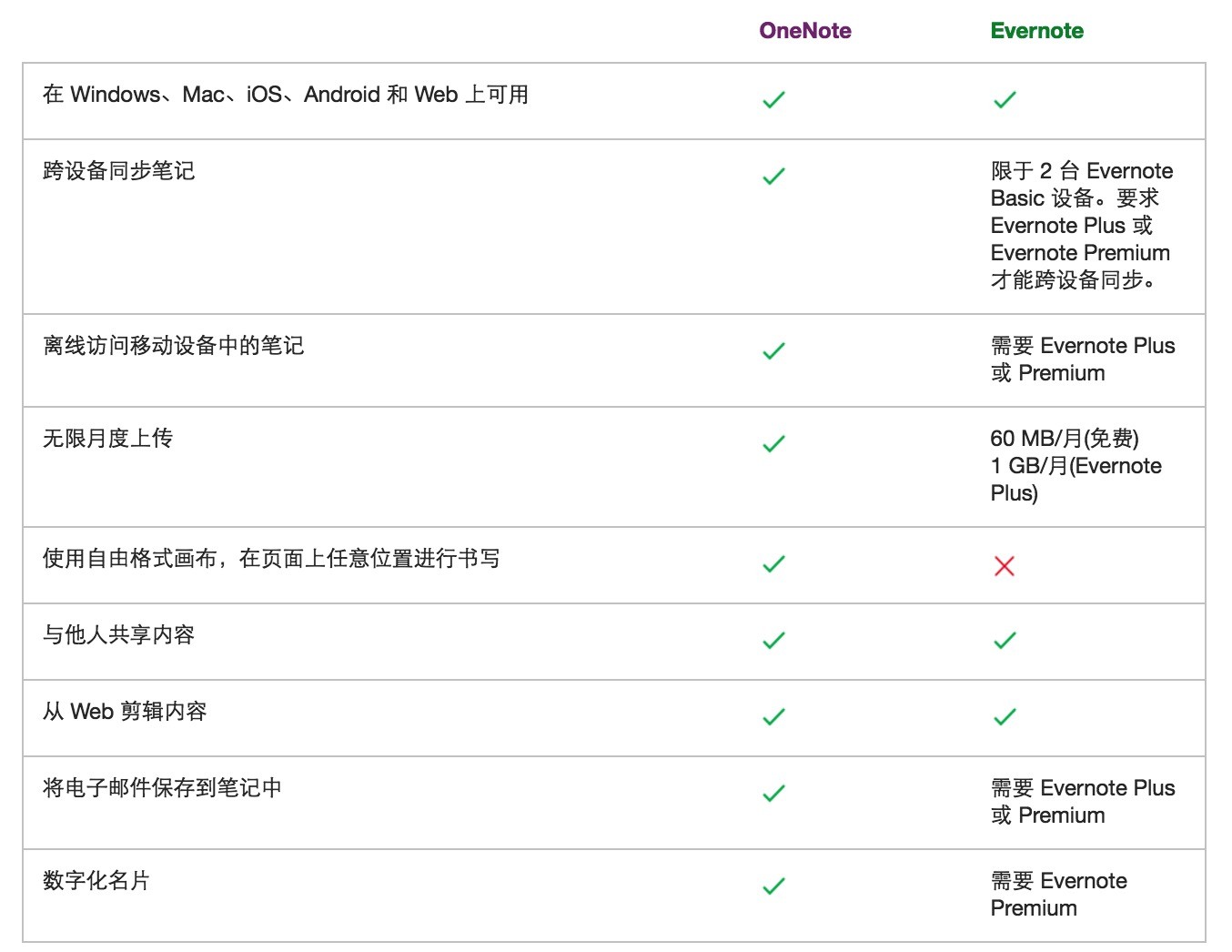Click Evernote checkmark for 与他人共享内容 row

(1005, 640)
